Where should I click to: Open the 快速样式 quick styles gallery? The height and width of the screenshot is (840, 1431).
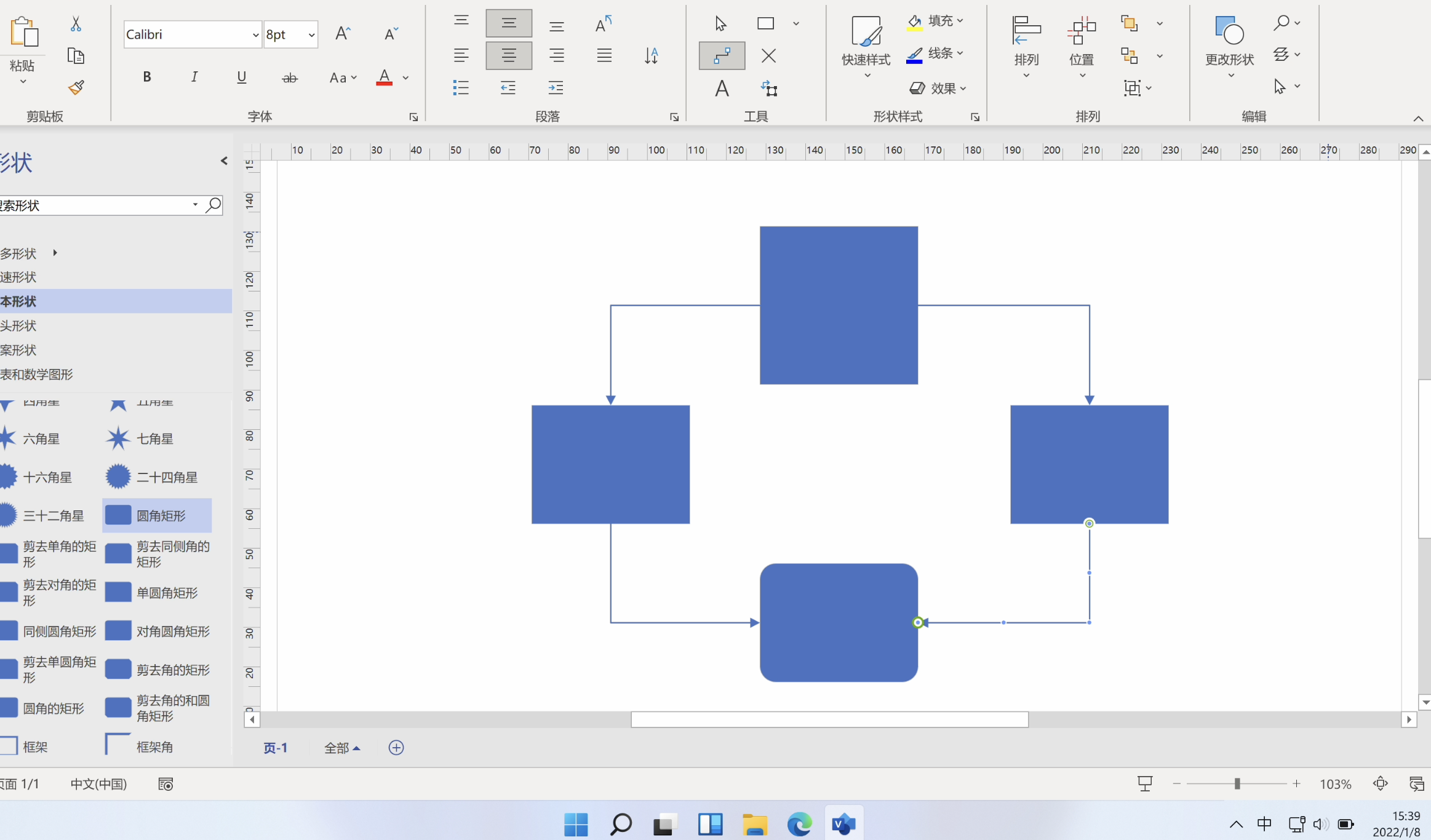(x=866, y=47)
